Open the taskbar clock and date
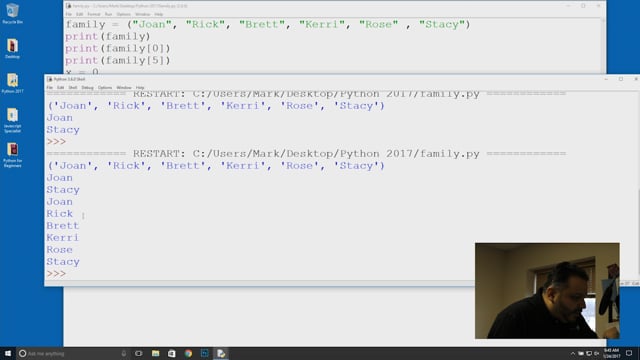The image size is (640, 360). (x=611, y=353)
